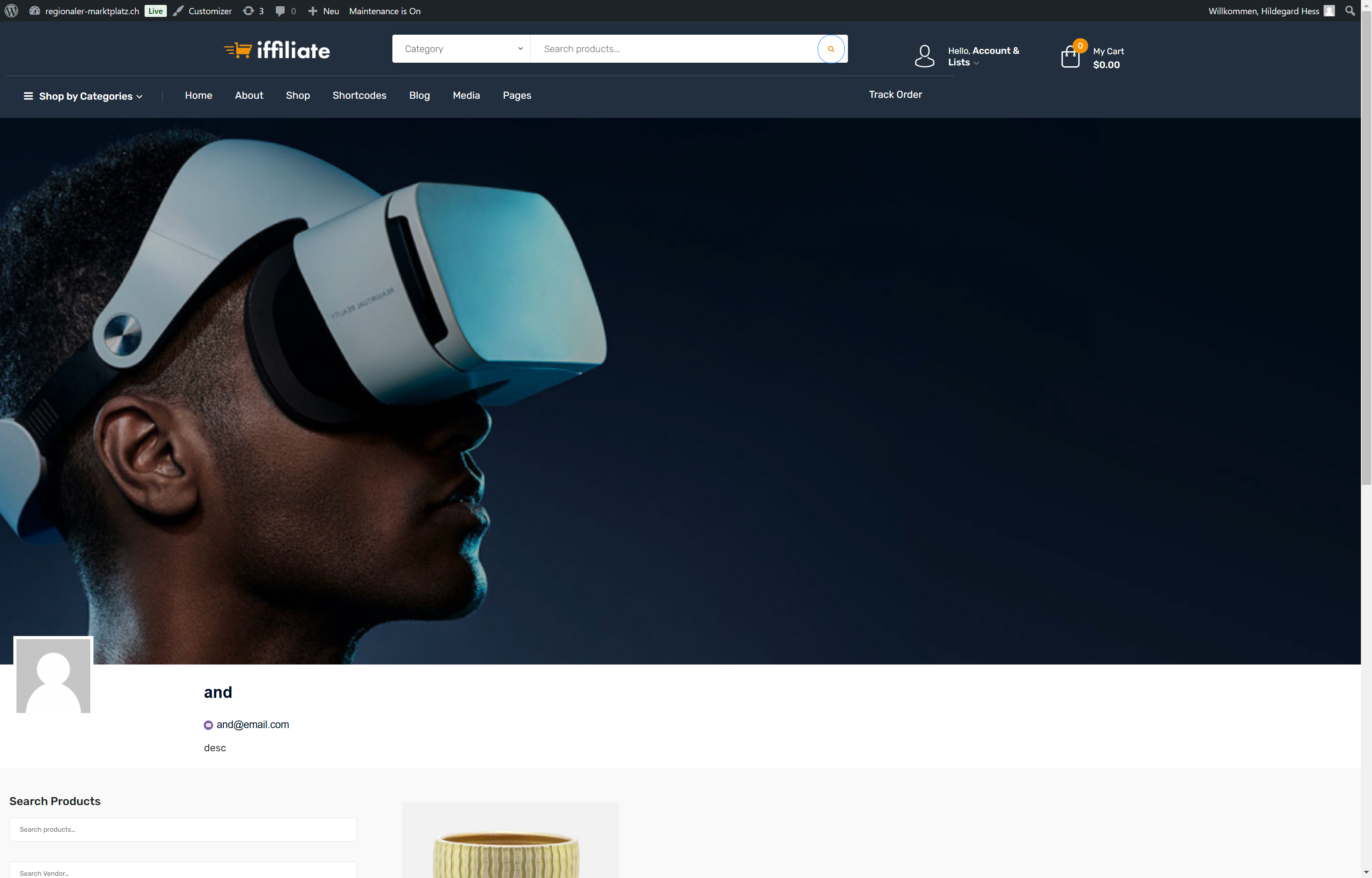
Task: Open the Category dropdown in search bar
Action: coord(461,49)
